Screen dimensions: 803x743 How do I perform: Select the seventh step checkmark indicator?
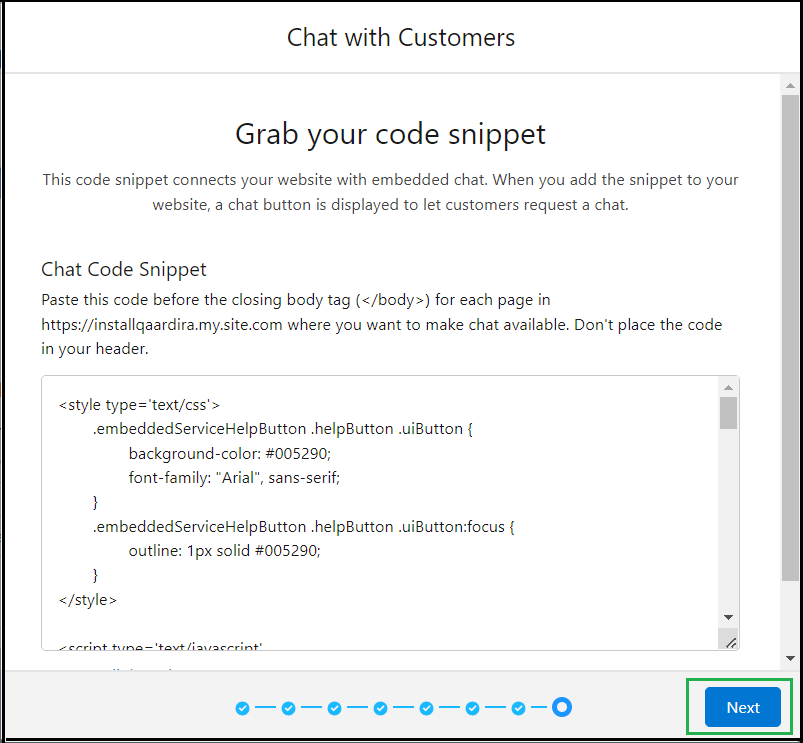click(517, 707)
